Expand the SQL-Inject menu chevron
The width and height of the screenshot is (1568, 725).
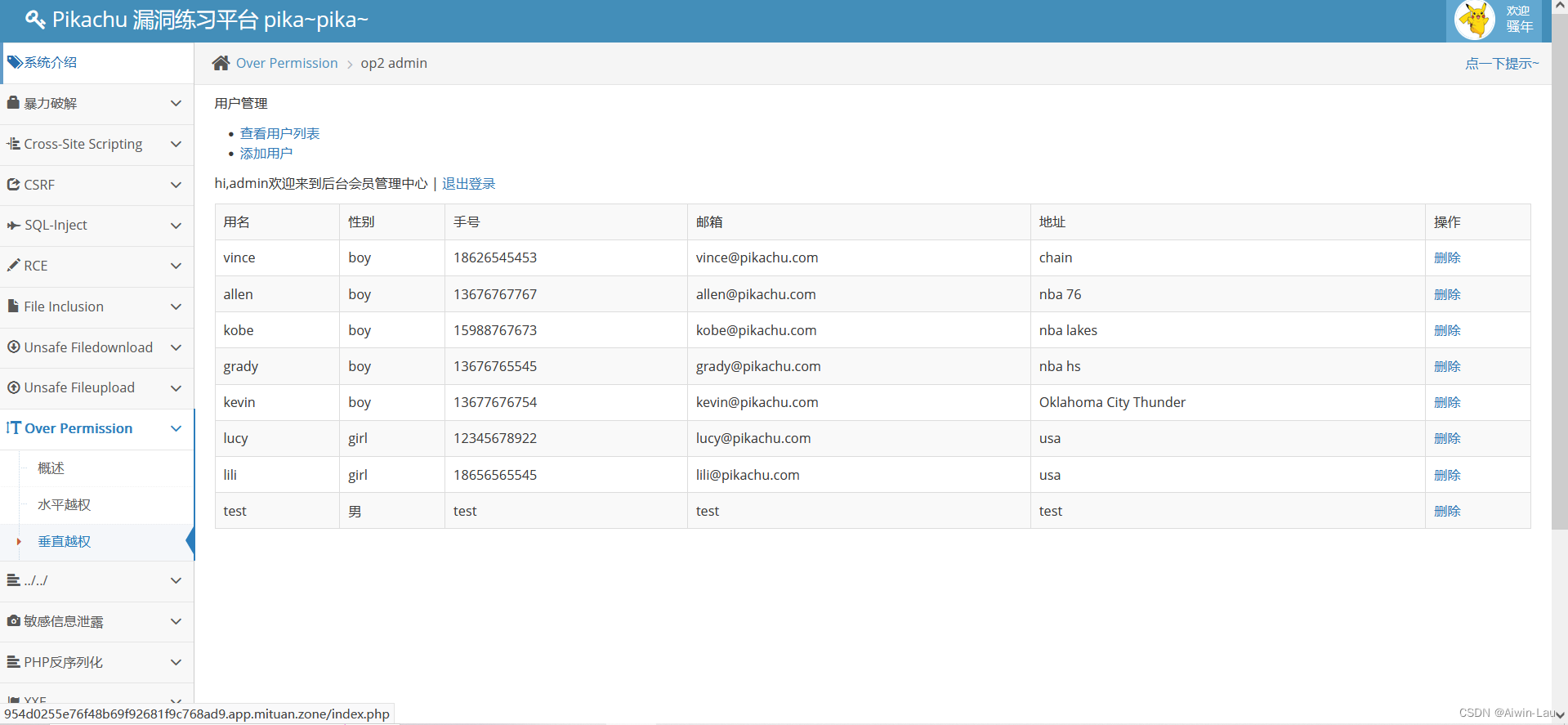click(176, 226)
